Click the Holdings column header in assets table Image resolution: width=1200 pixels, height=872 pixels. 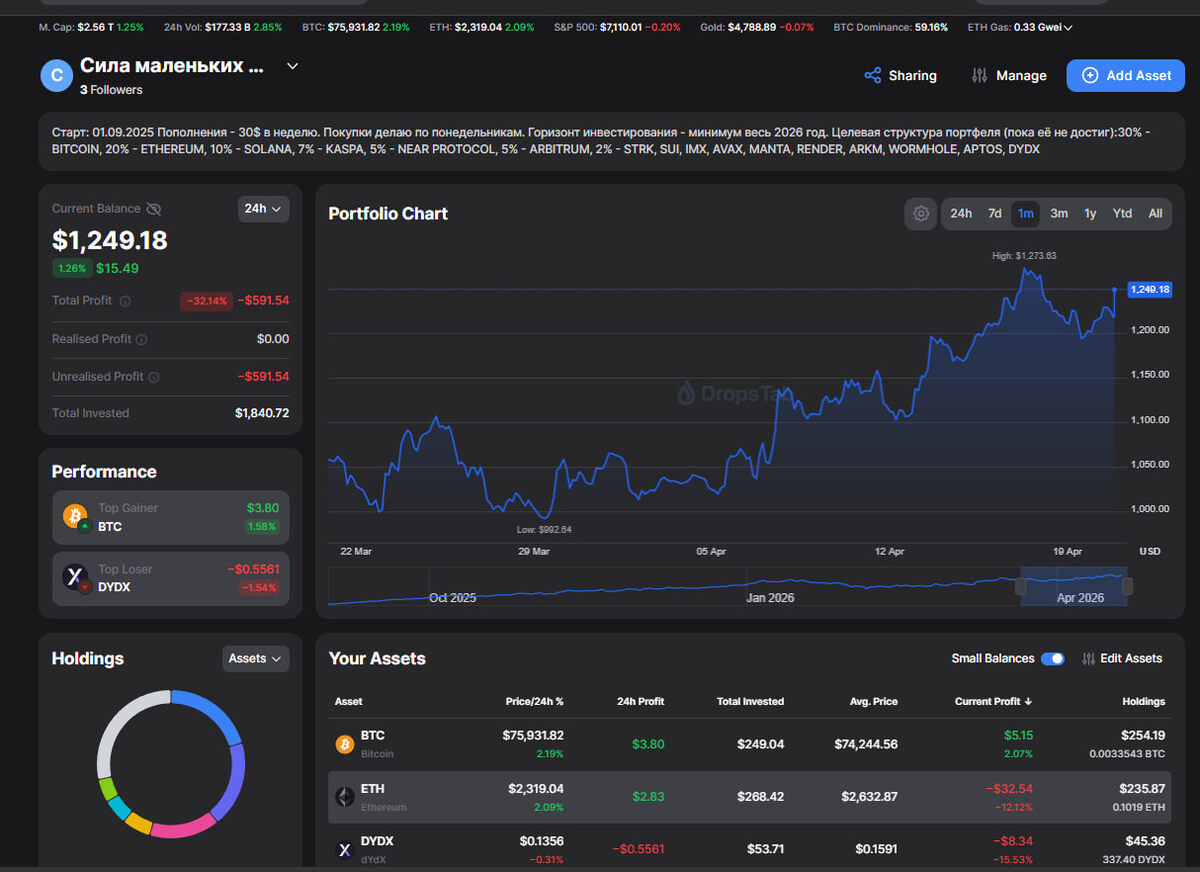pos(1143,702)
